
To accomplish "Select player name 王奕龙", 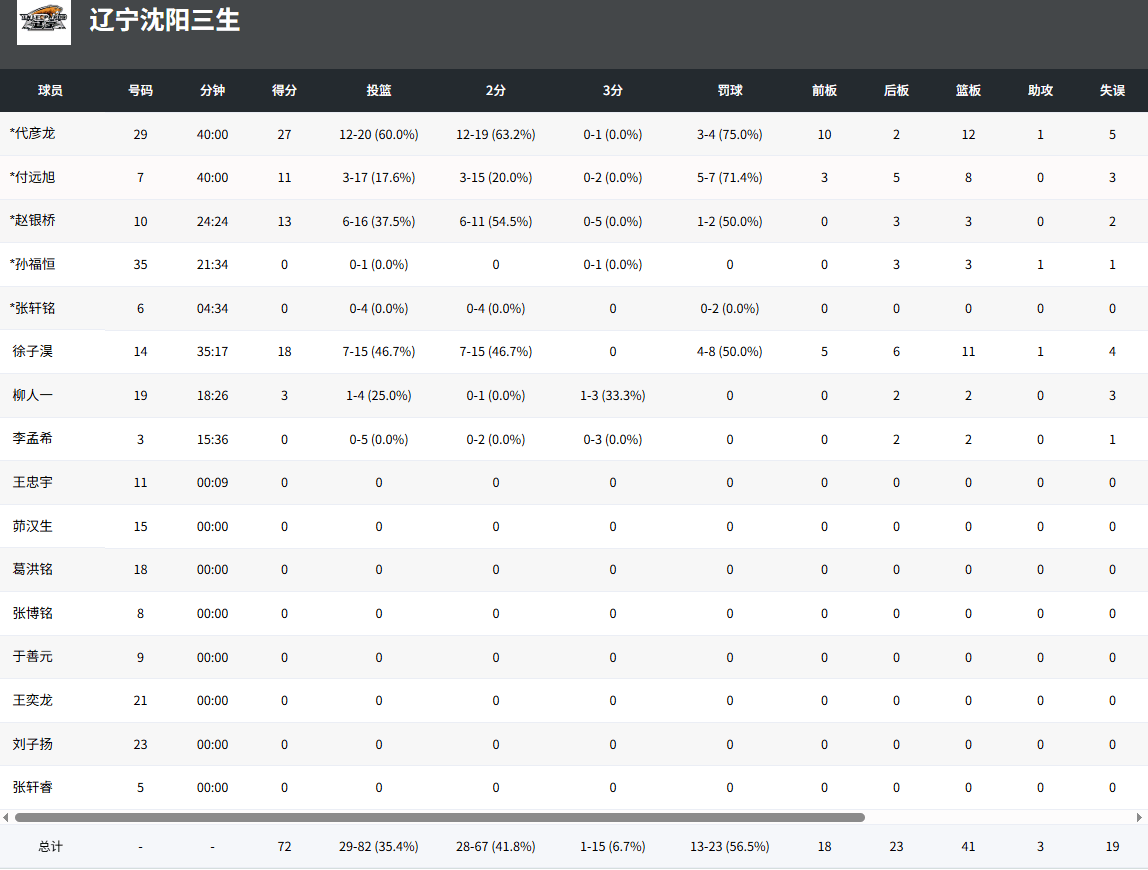I will click(32, 700).
